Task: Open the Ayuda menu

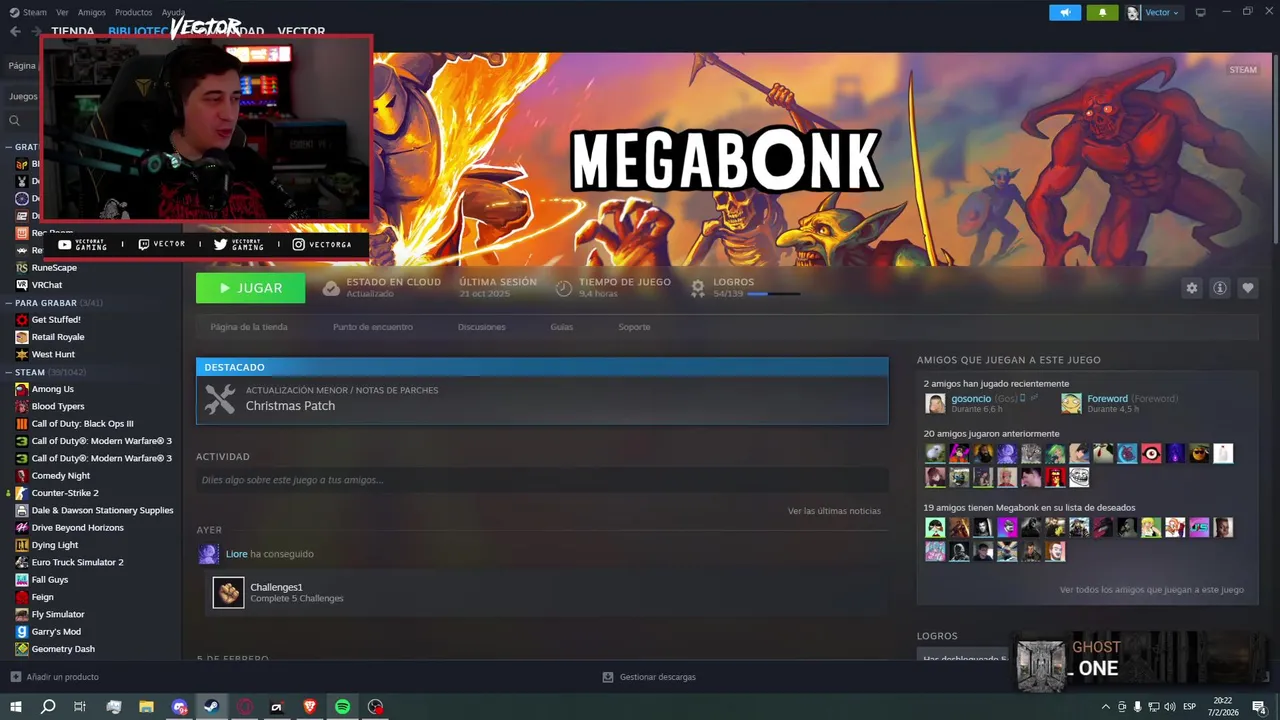Action: [x=173, y=12]
